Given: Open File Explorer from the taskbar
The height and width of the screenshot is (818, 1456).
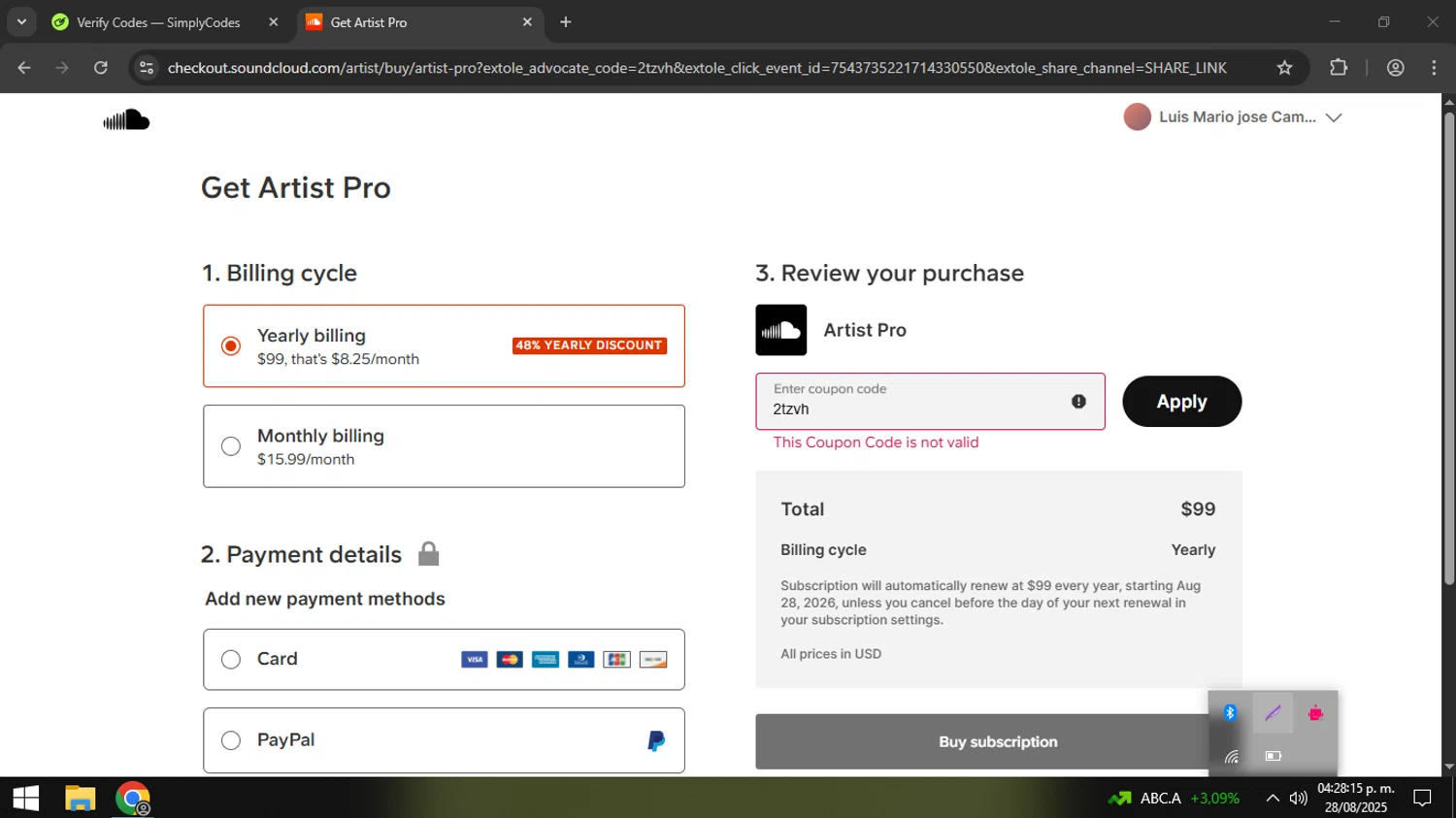Looking at the screenshot, I should (x=80, y=799).
